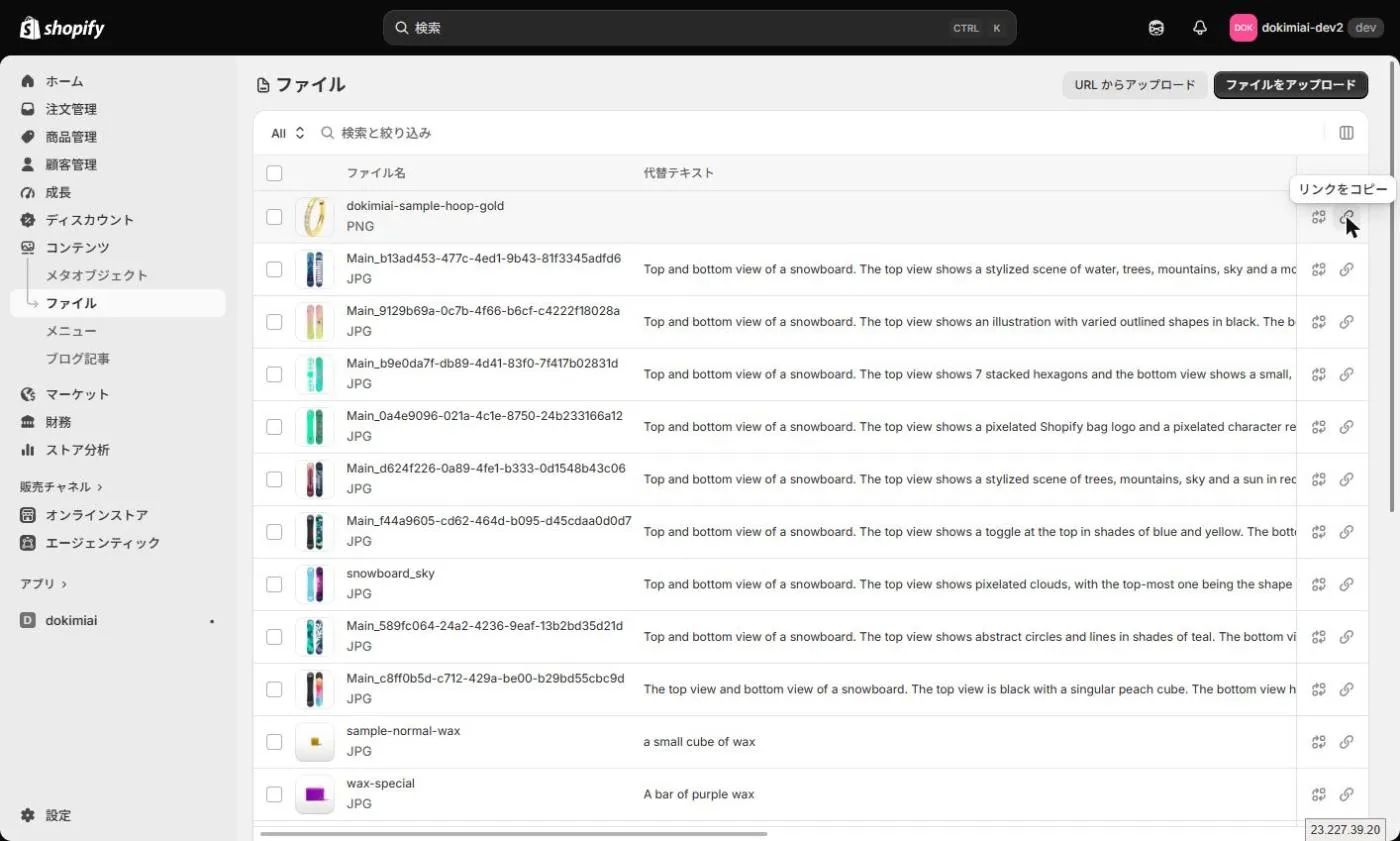This screenshot has width=1400, height=841.
Task: Open the column editor icon
Action: pos(1346,133)
